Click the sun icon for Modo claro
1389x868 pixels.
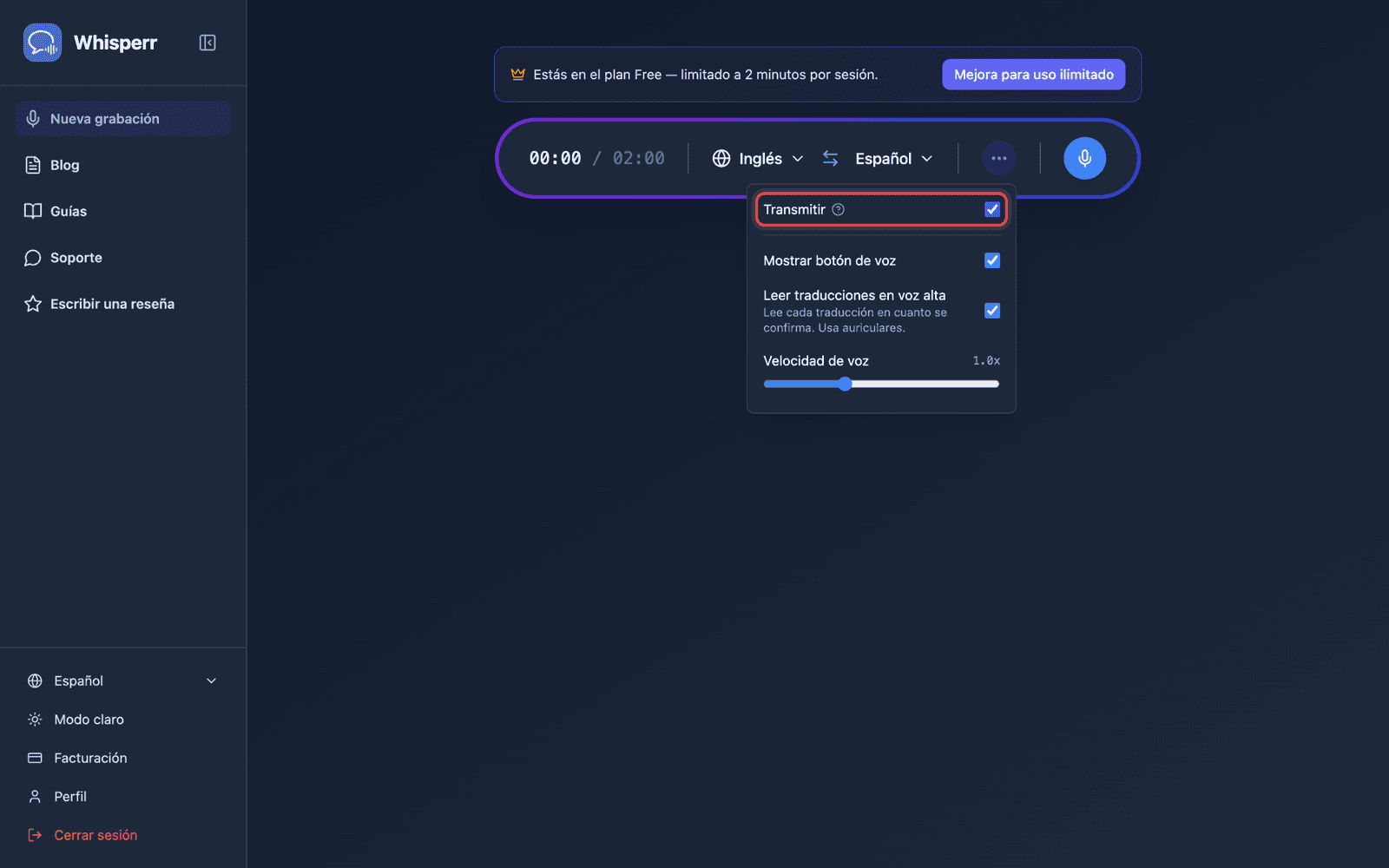click(x=35, y=720)
